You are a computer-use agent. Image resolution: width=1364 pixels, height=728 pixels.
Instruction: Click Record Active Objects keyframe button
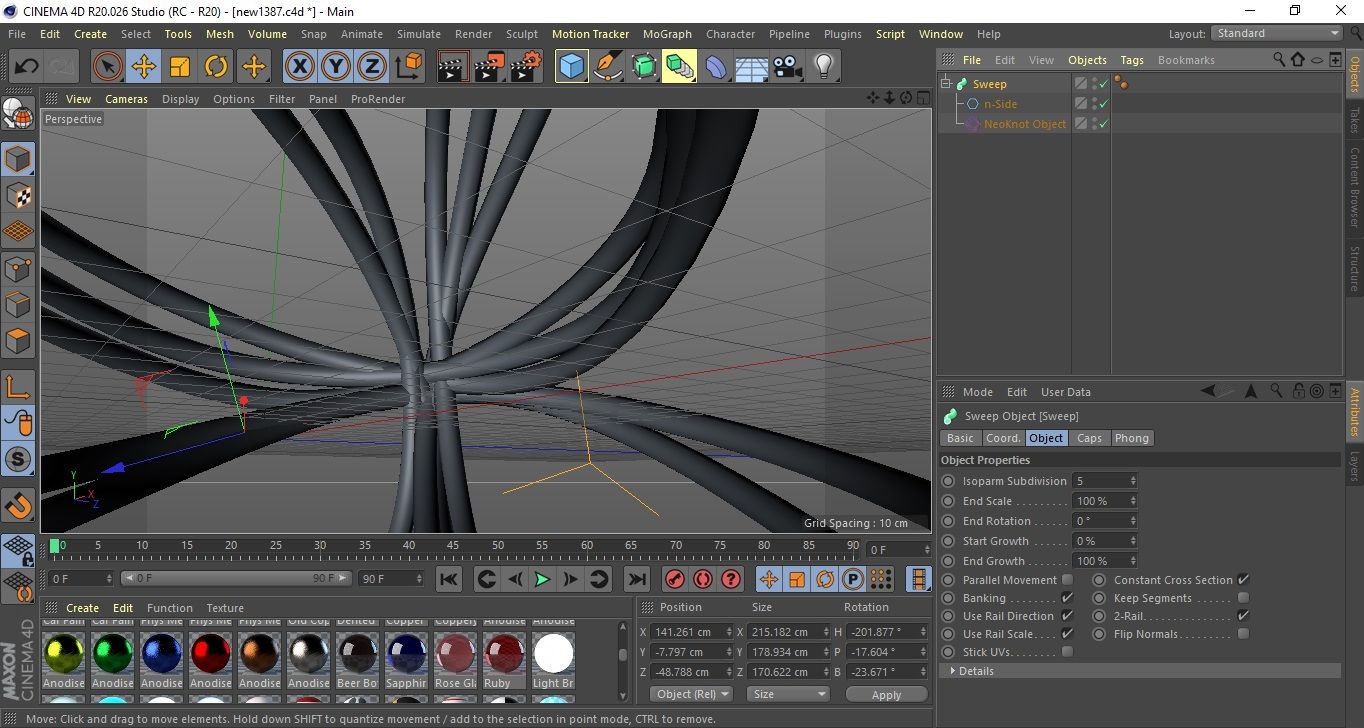click(675, 579)
